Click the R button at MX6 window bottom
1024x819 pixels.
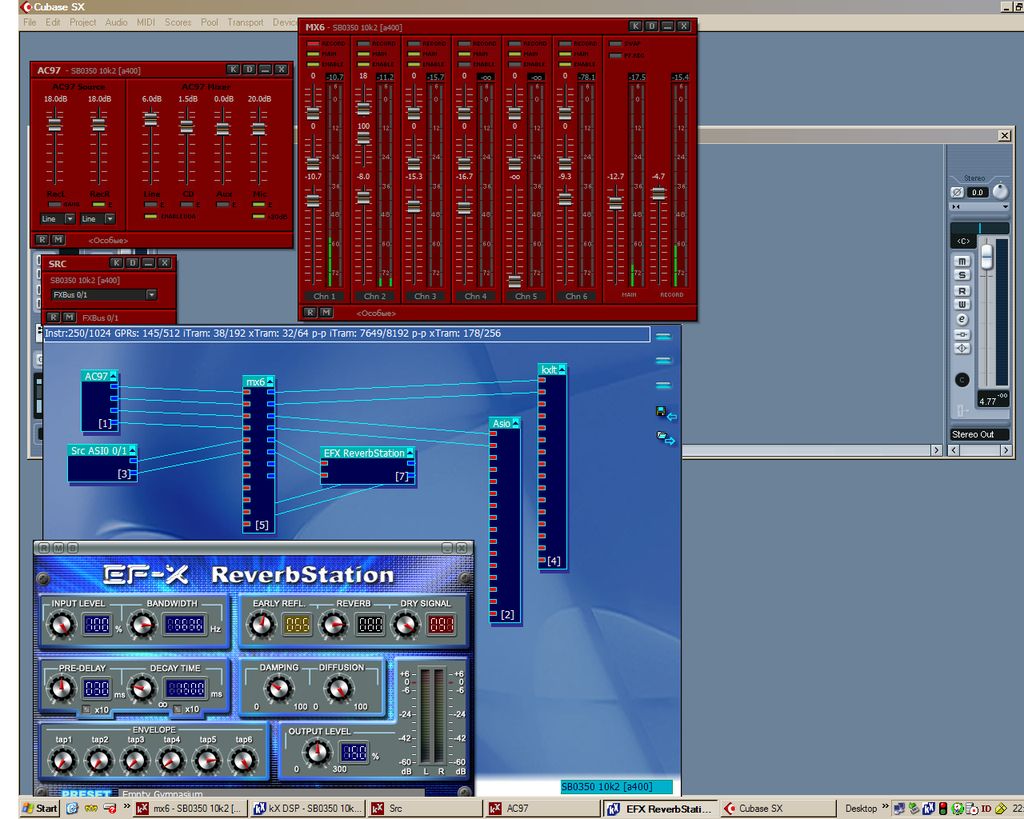click(310, 313)
